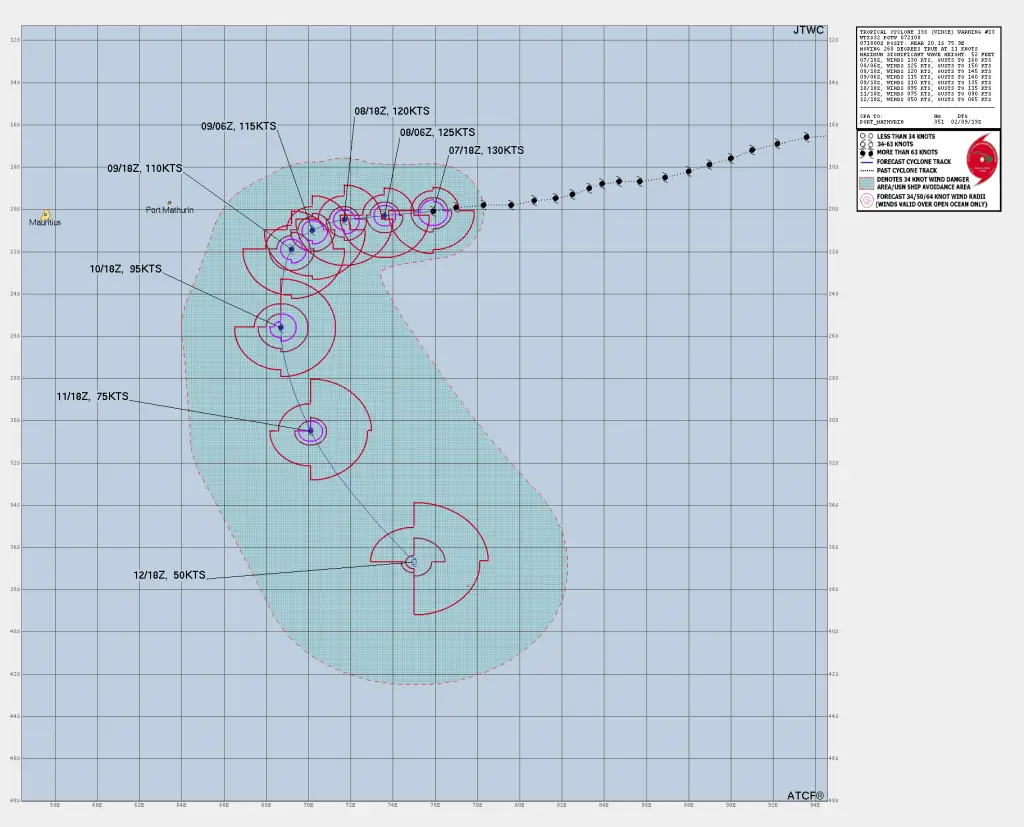This screenshot has height=827, width=1024.
Task: Click the ATCF label at bottom right
Action: click(803, 793)
